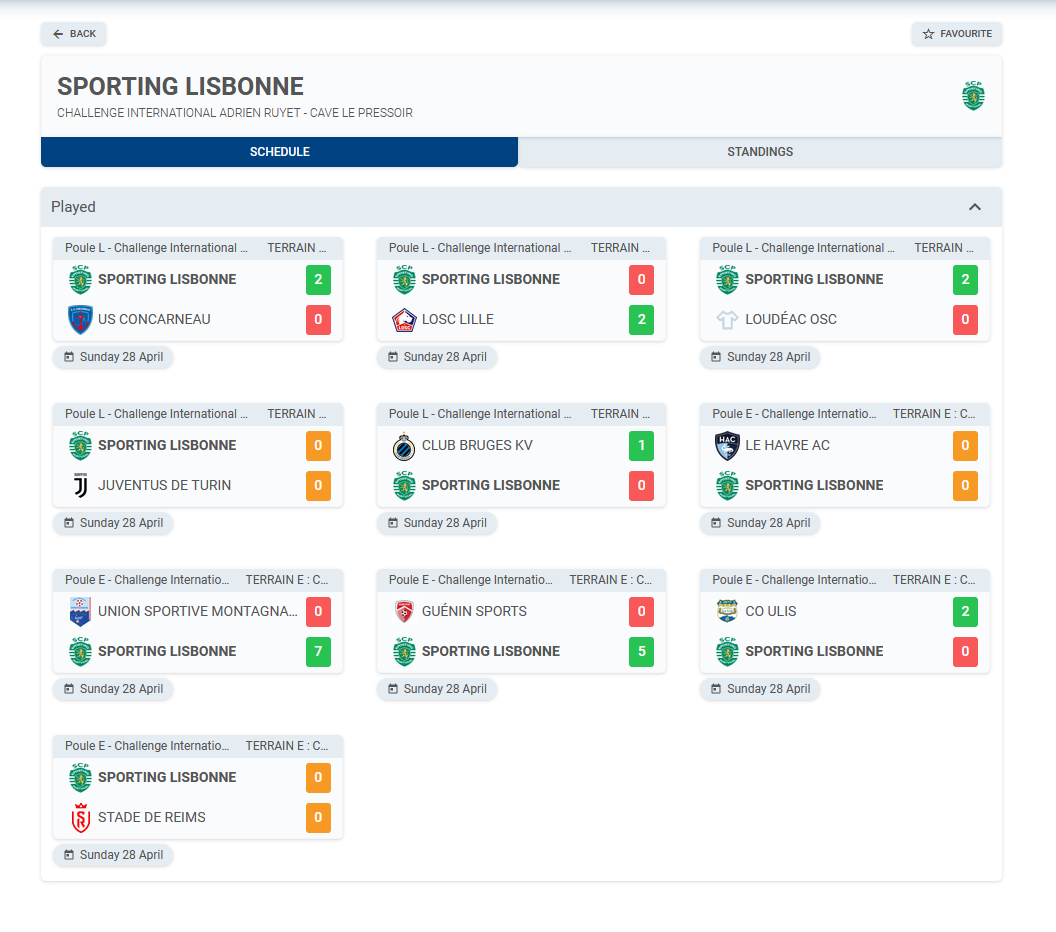Toggle the Favourite star button

[956, 34]
